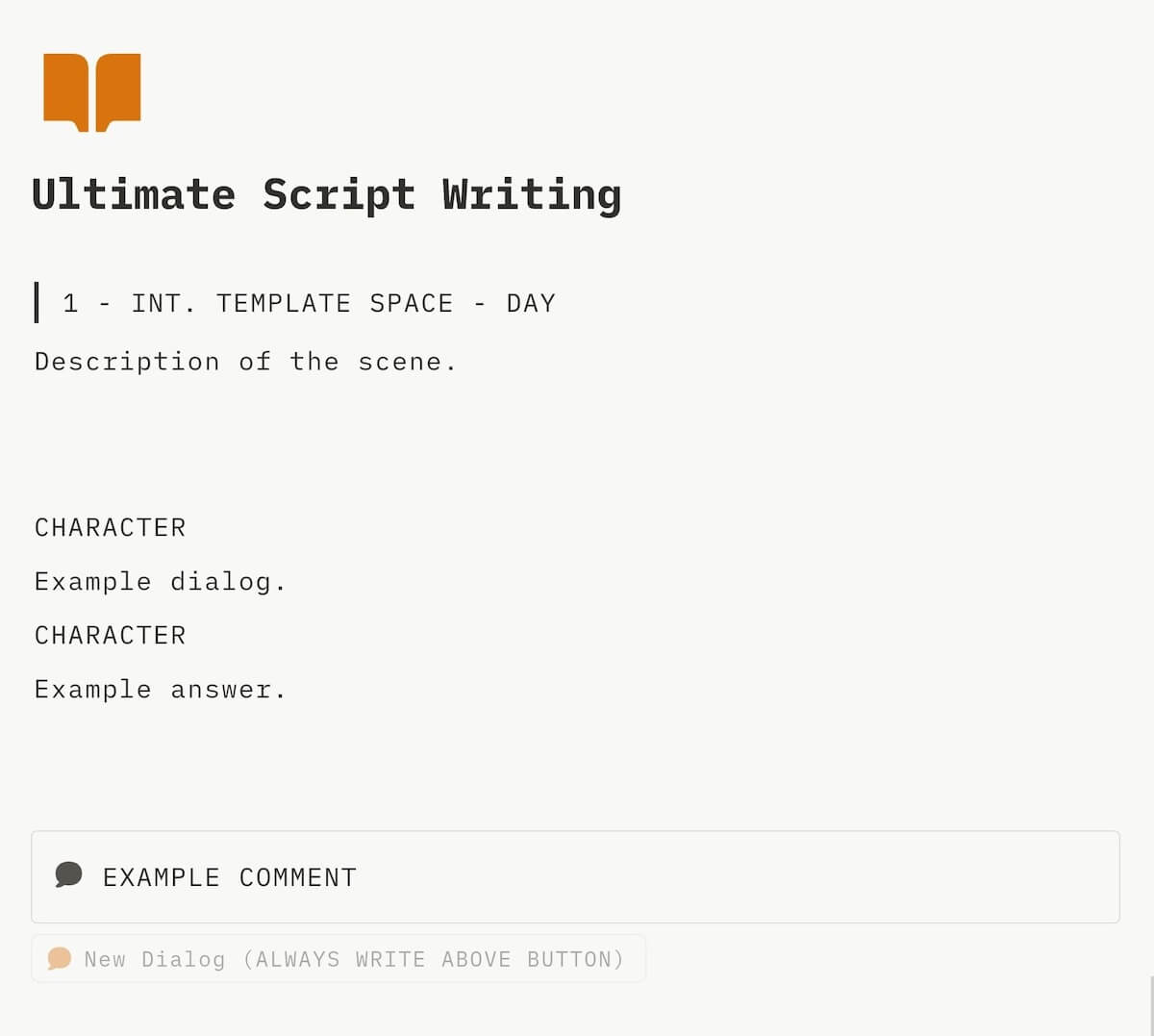The height and width of the screenshot is (1036, 1154).
Task: Click the "Example dialog." line
Action: 160,582
